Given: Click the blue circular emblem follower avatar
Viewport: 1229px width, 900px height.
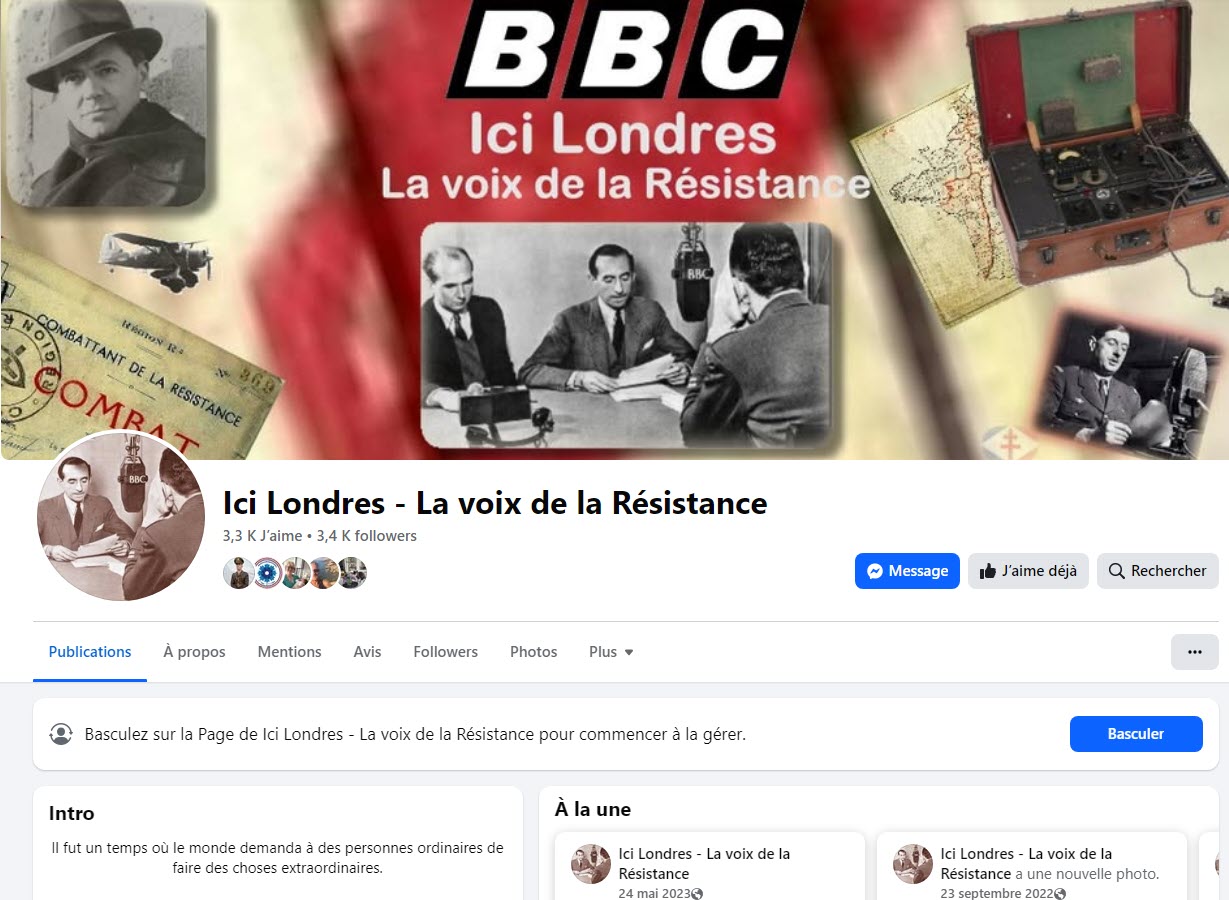Looking at the screenshot, I should click(x=266, y=573).
